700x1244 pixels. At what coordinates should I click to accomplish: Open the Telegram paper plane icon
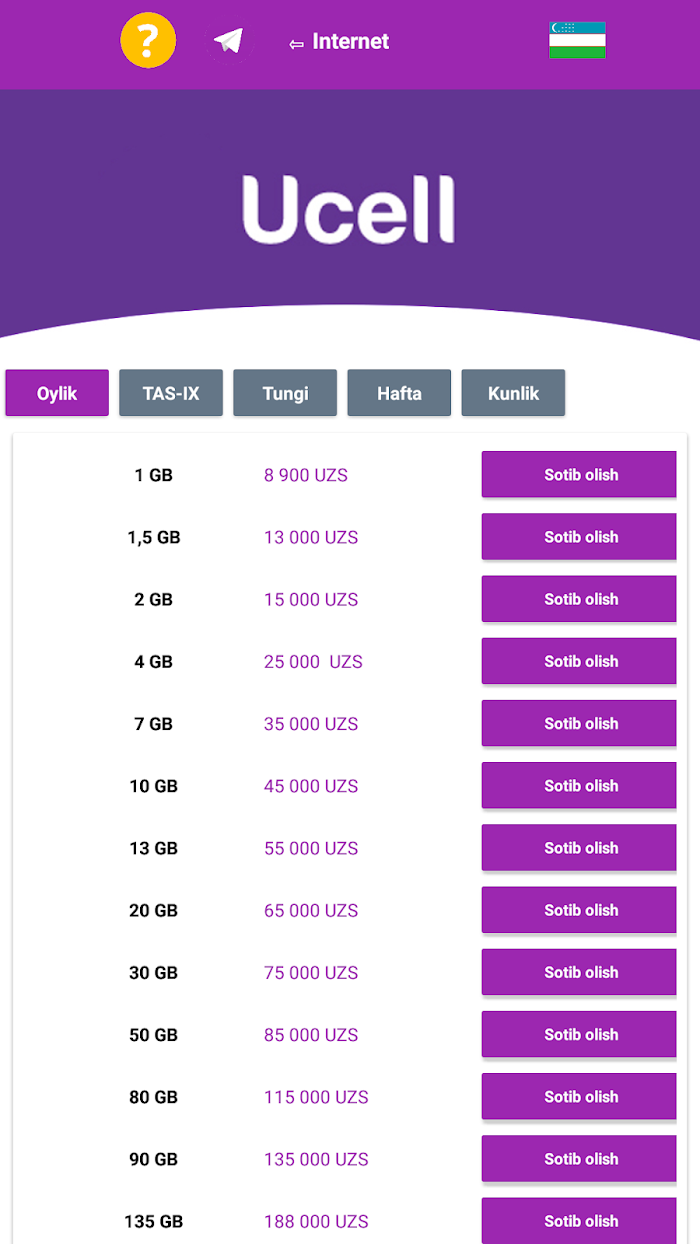click(228, 42)
